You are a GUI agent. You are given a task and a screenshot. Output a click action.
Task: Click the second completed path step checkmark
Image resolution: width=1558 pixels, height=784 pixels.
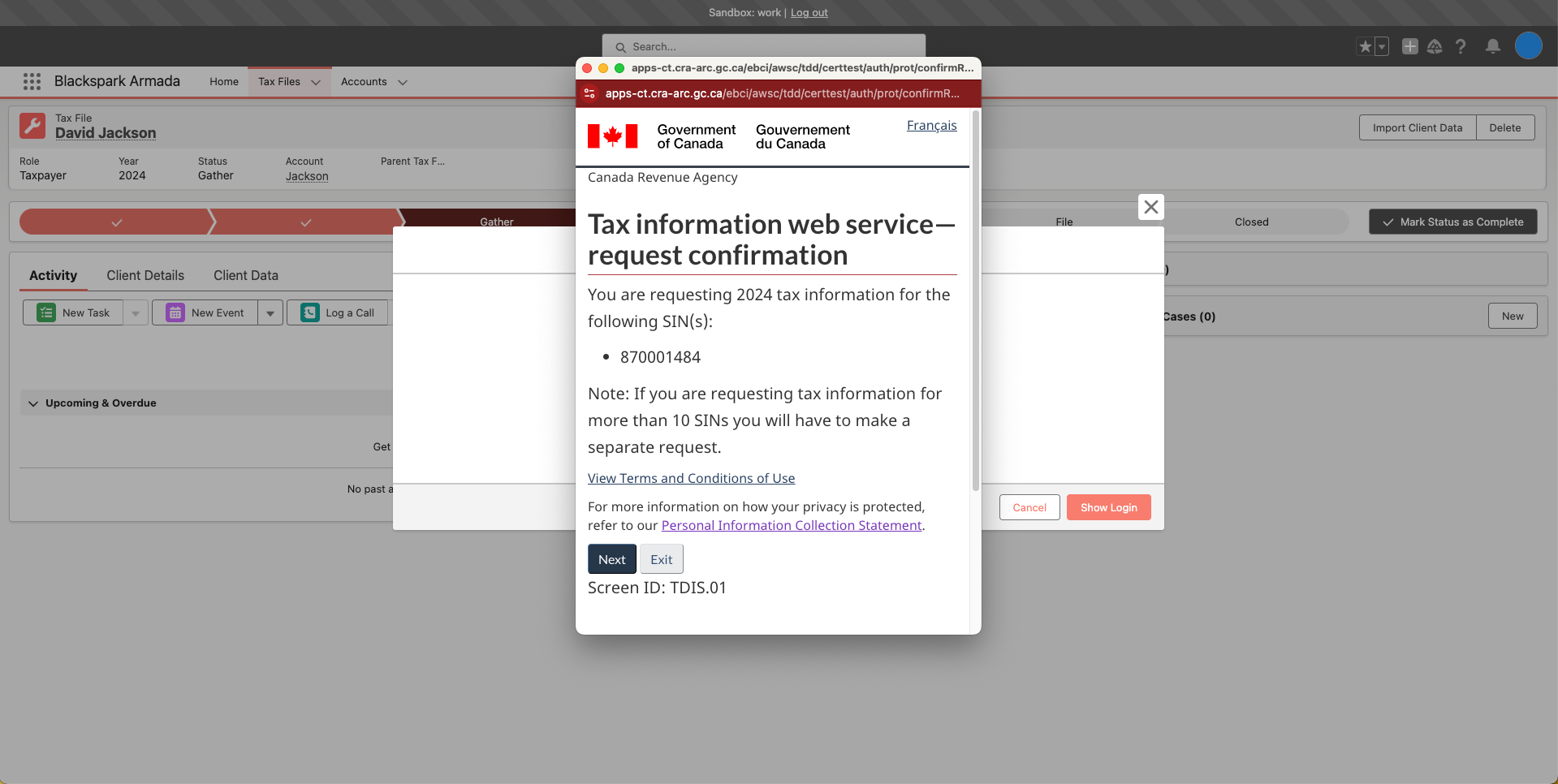306,222
